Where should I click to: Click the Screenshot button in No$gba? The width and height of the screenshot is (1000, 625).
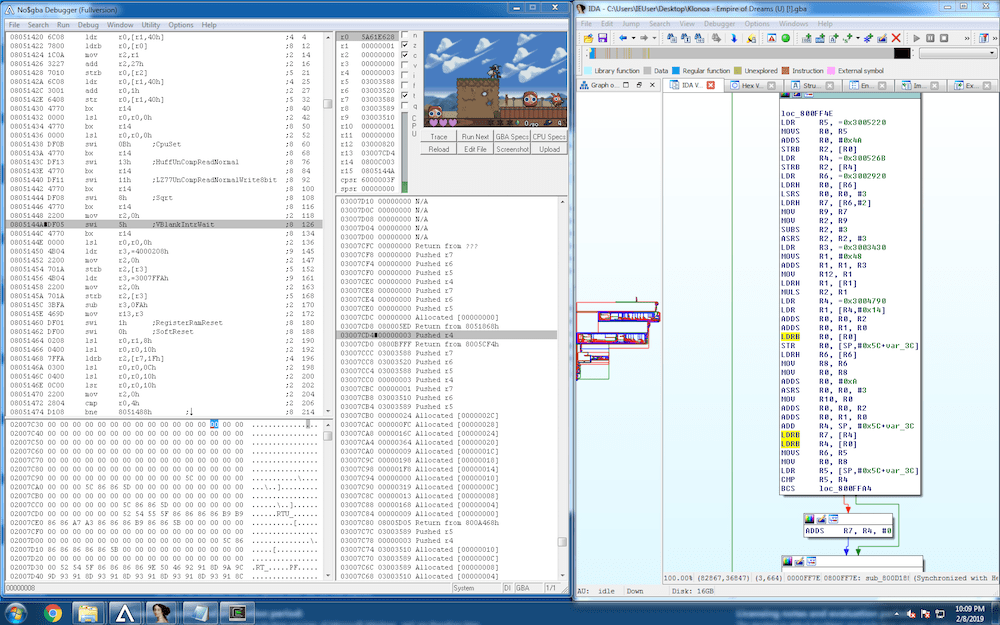click(x=512, y=149)
